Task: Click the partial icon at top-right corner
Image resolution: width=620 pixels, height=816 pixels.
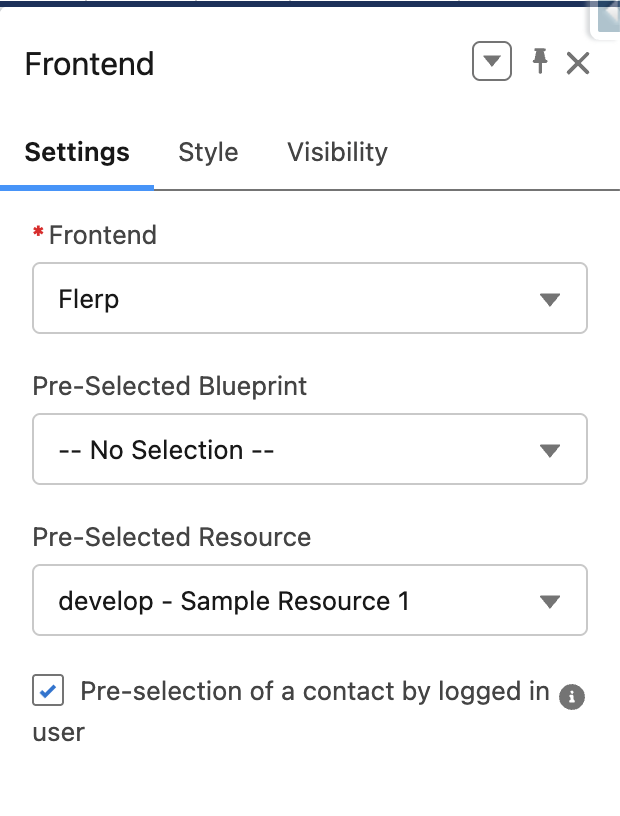Action: coord(608,15)
